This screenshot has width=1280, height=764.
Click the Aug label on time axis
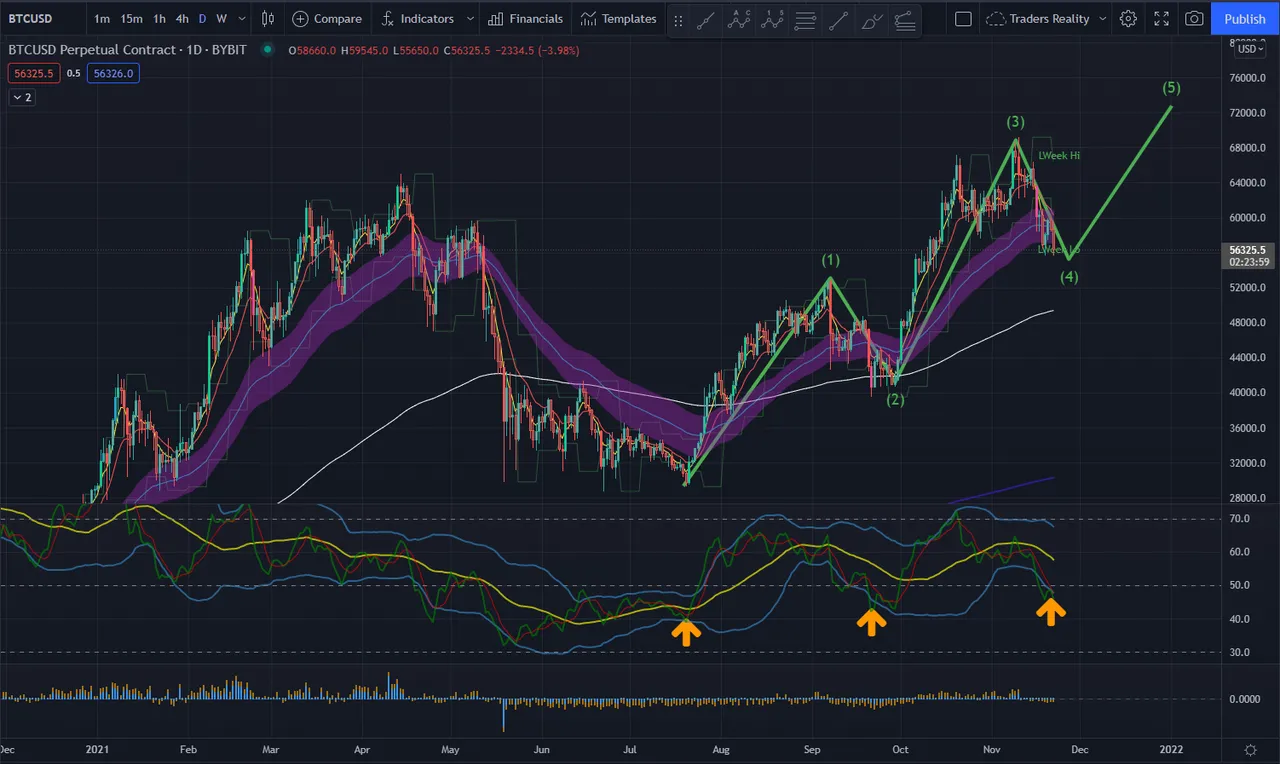click(x=719, y=749)
